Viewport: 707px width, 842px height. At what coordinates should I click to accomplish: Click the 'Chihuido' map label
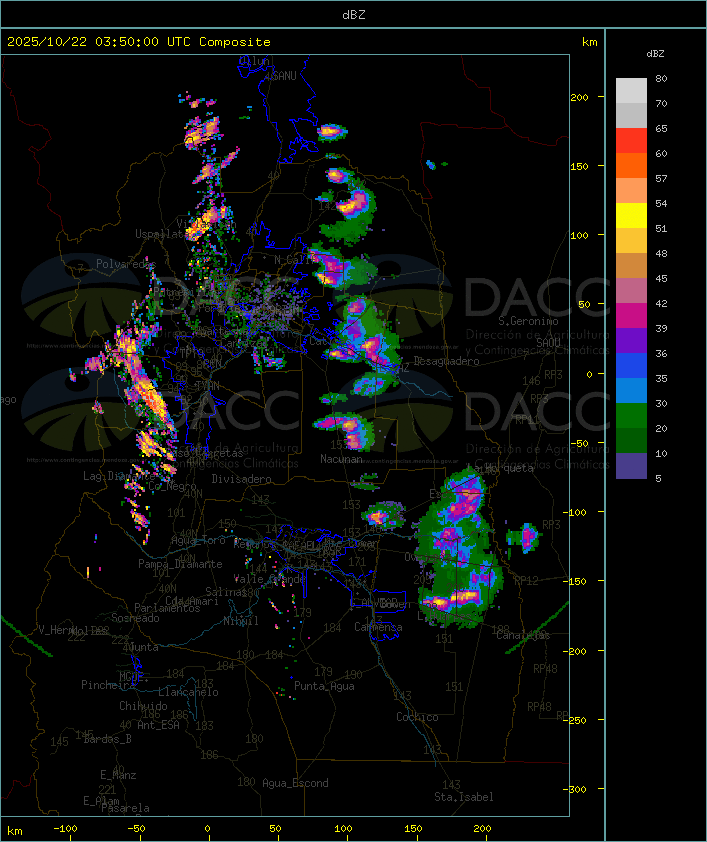click(143, 706)
